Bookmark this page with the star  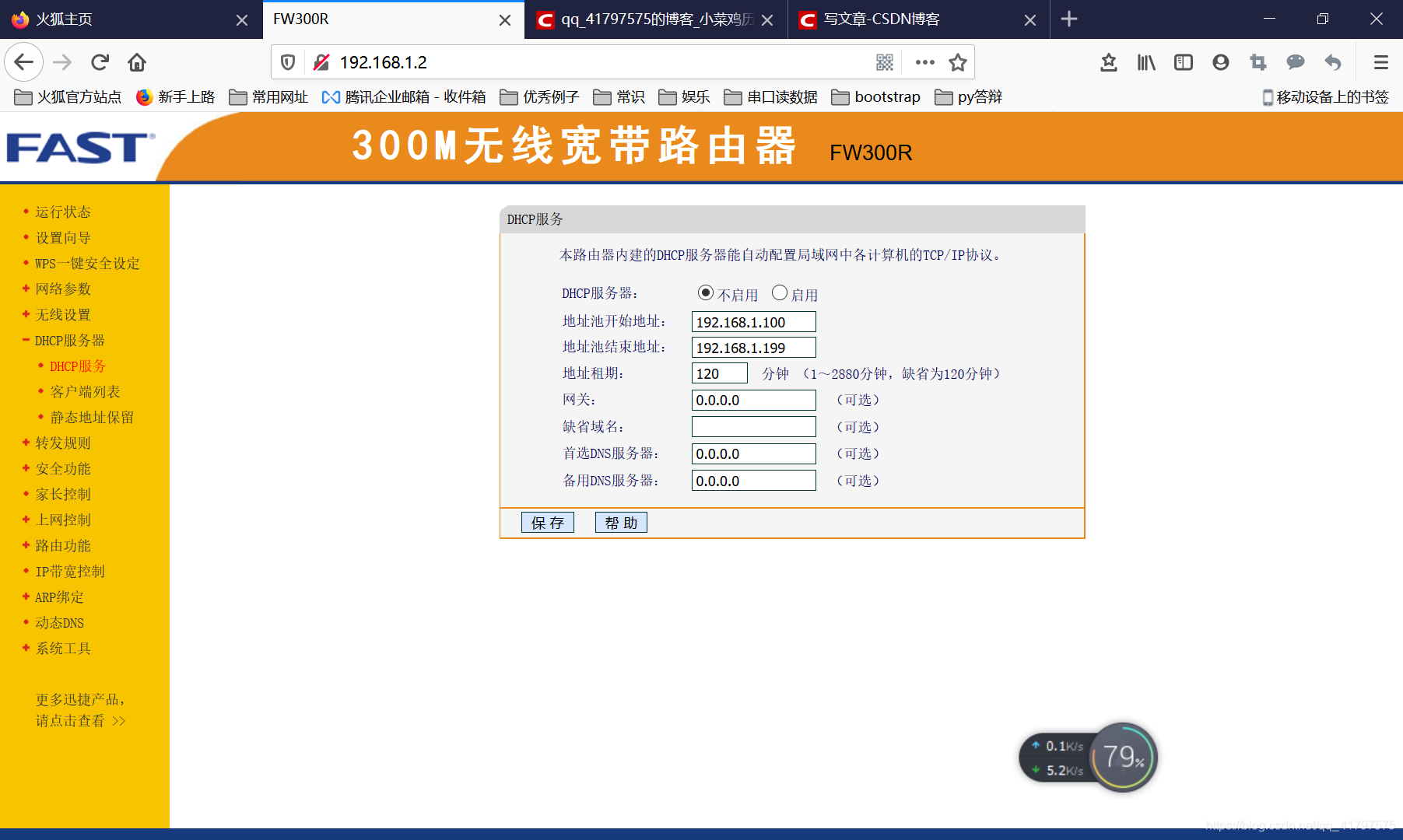958,62
